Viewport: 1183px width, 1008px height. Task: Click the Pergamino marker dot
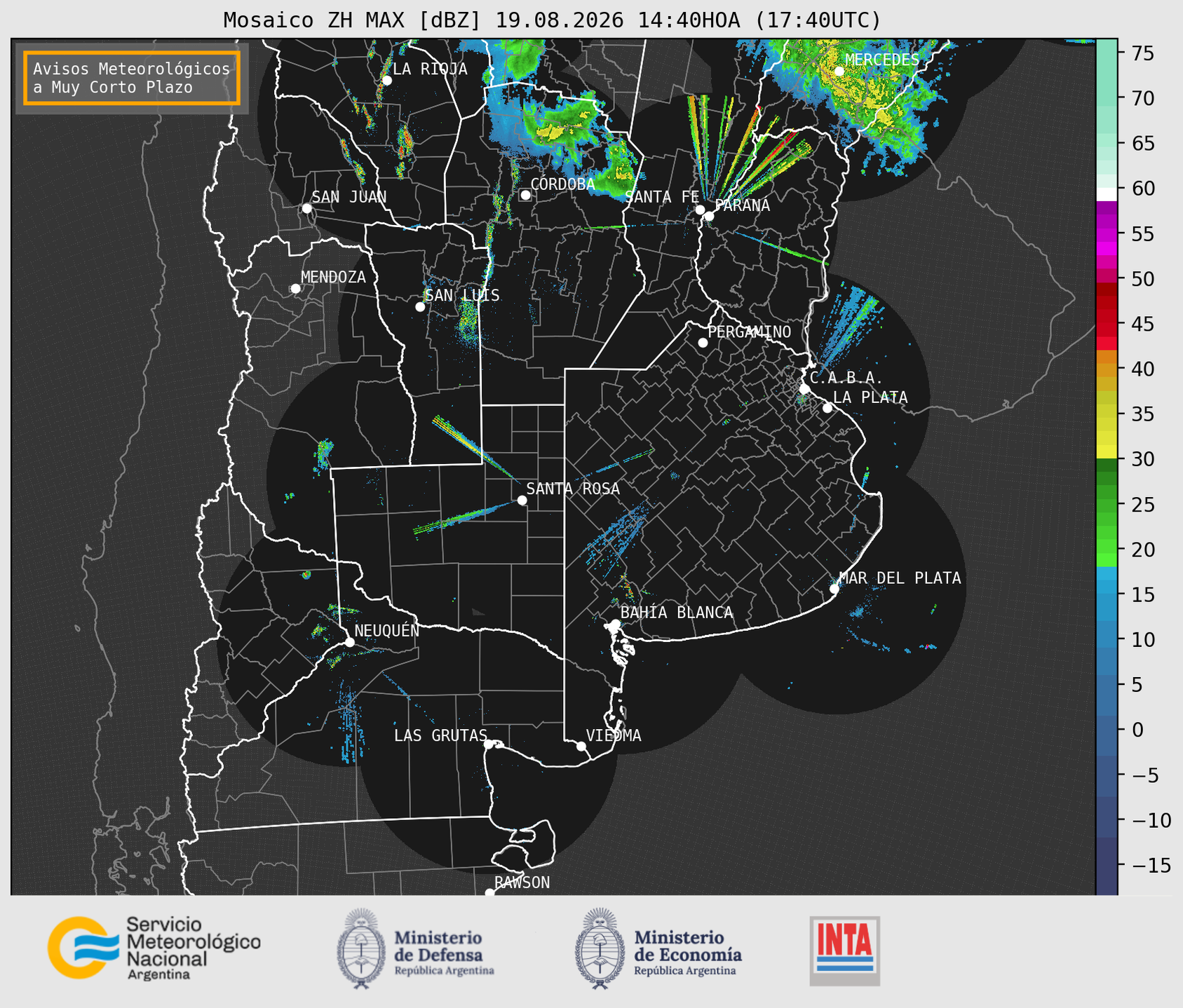click(x=703, y=343)
